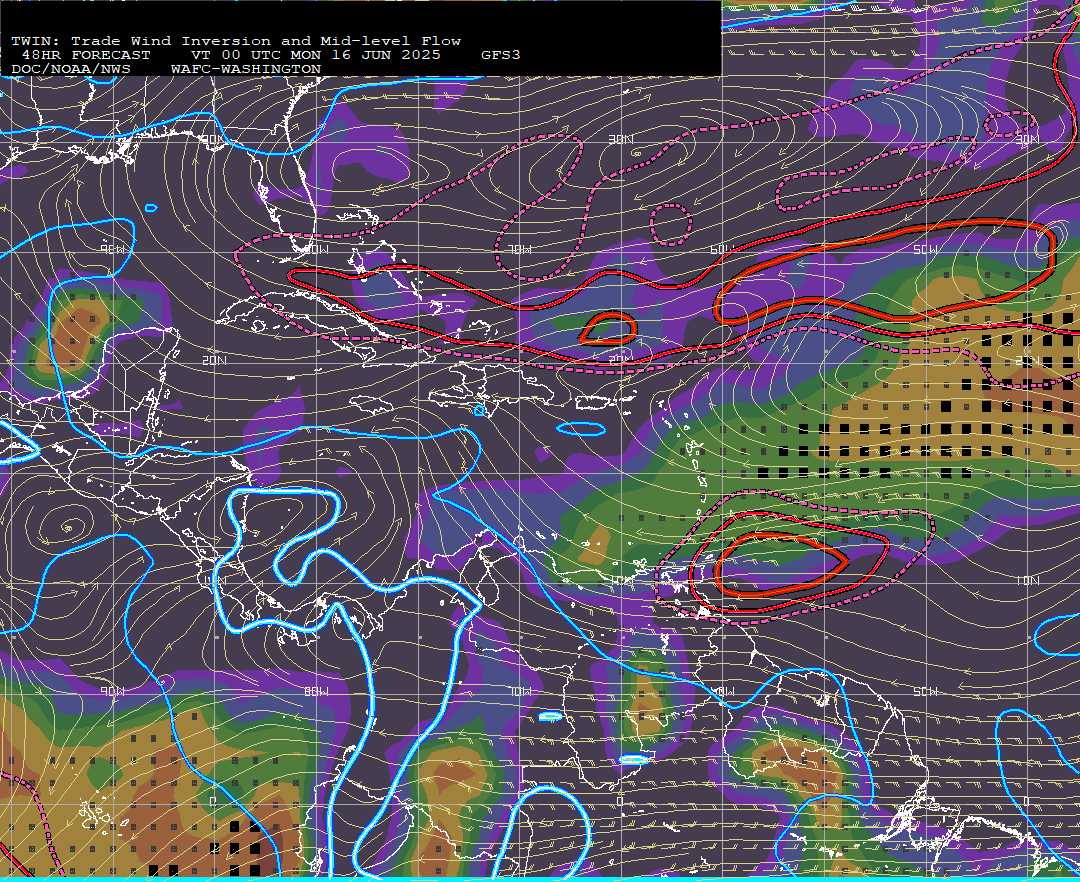Image resolution: width=1080 pixels, height=882 pixels.
Task: Click the 'DOC/NOAA/NWS' source text
Action: (71, 70)
